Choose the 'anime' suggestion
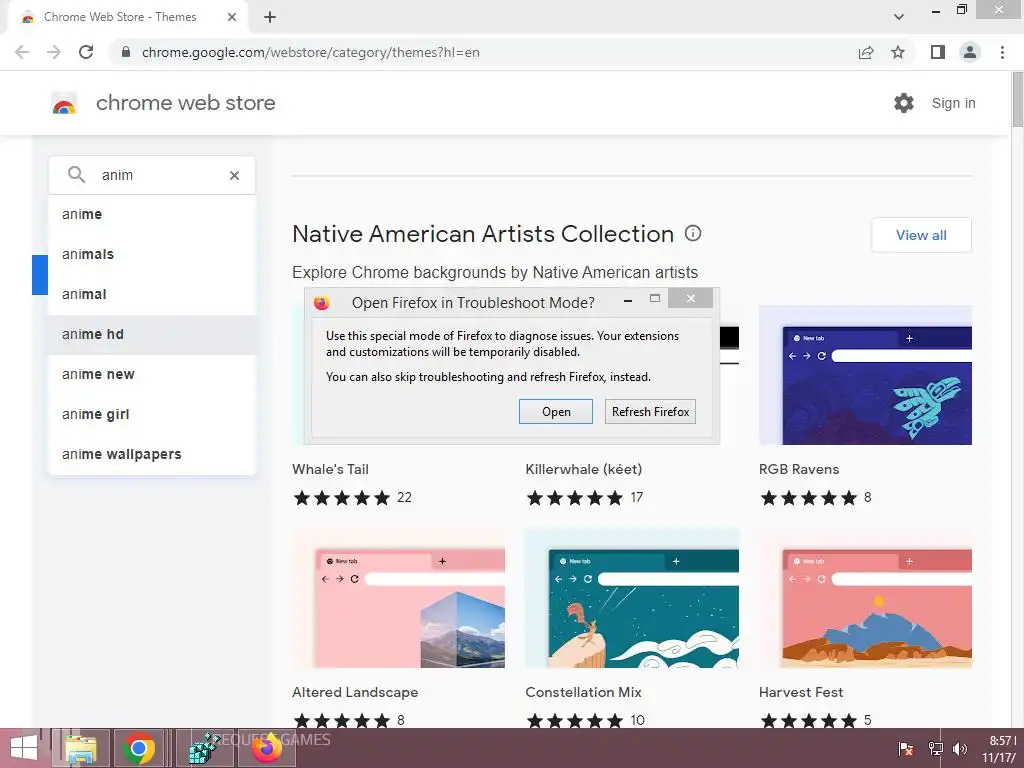Screen dimensions: 1024x768 152,214
